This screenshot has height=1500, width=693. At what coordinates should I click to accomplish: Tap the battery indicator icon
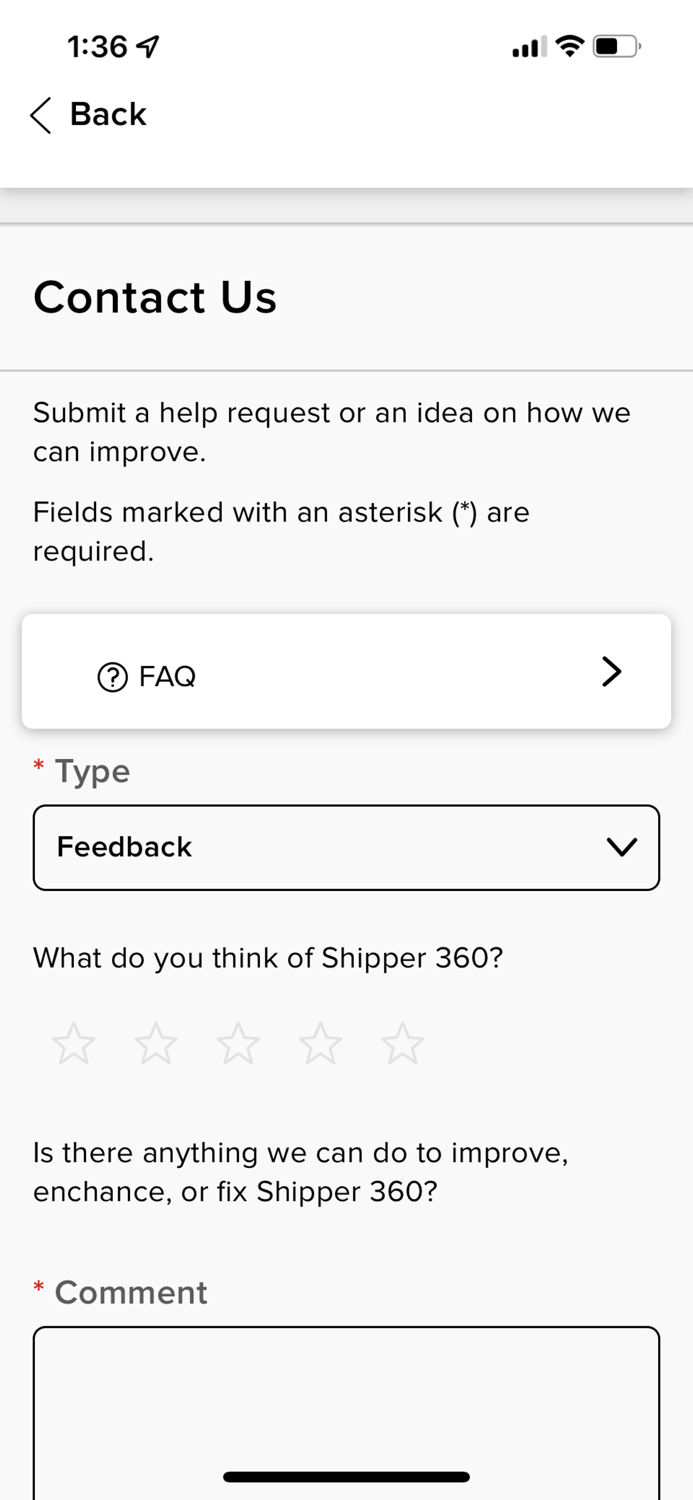pos(616,46)
